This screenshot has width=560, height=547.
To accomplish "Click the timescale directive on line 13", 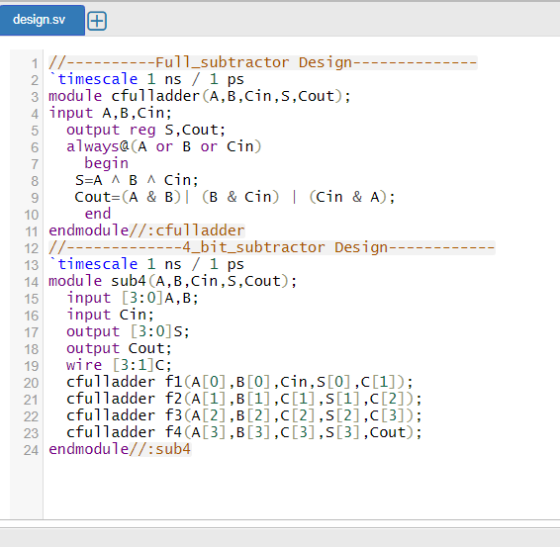I will coord(146,264).
